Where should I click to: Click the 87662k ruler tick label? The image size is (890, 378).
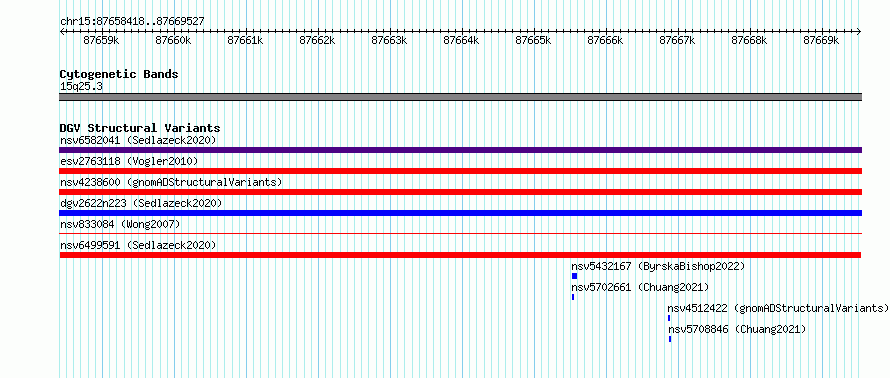[x=317, y=40]
